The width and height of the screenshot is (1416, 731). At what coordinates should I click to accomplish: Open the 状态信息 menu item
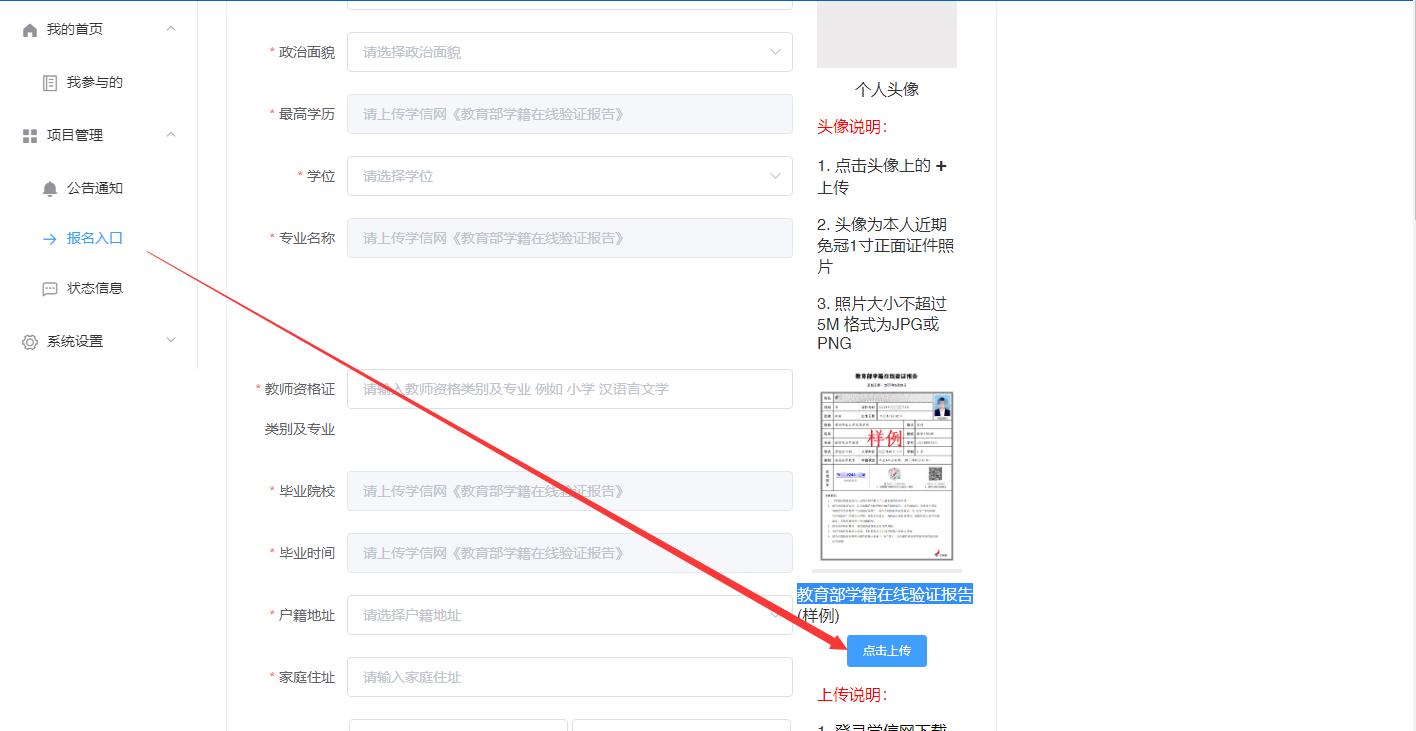(94, 288)
